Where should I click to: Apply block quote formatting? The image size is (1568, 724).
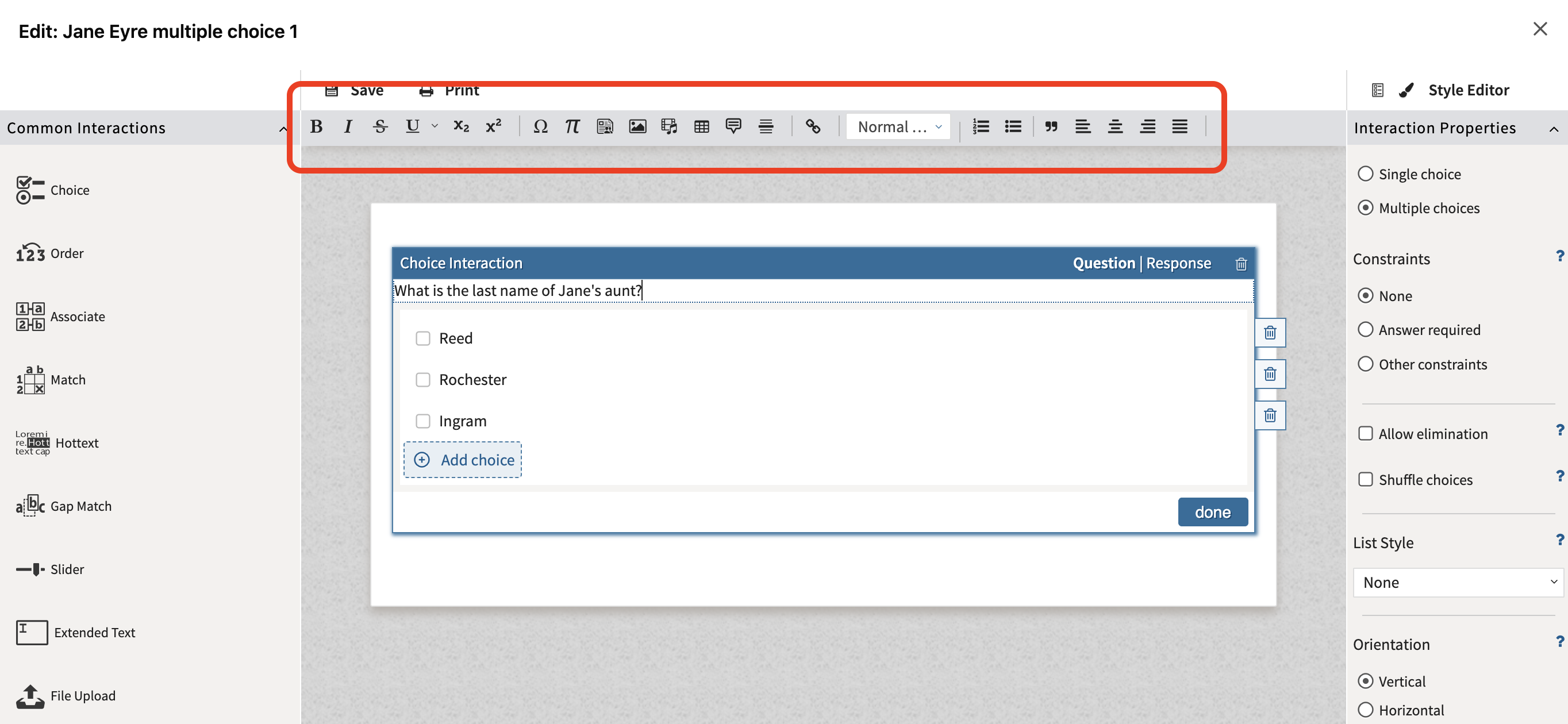(x=1051, y=126)
